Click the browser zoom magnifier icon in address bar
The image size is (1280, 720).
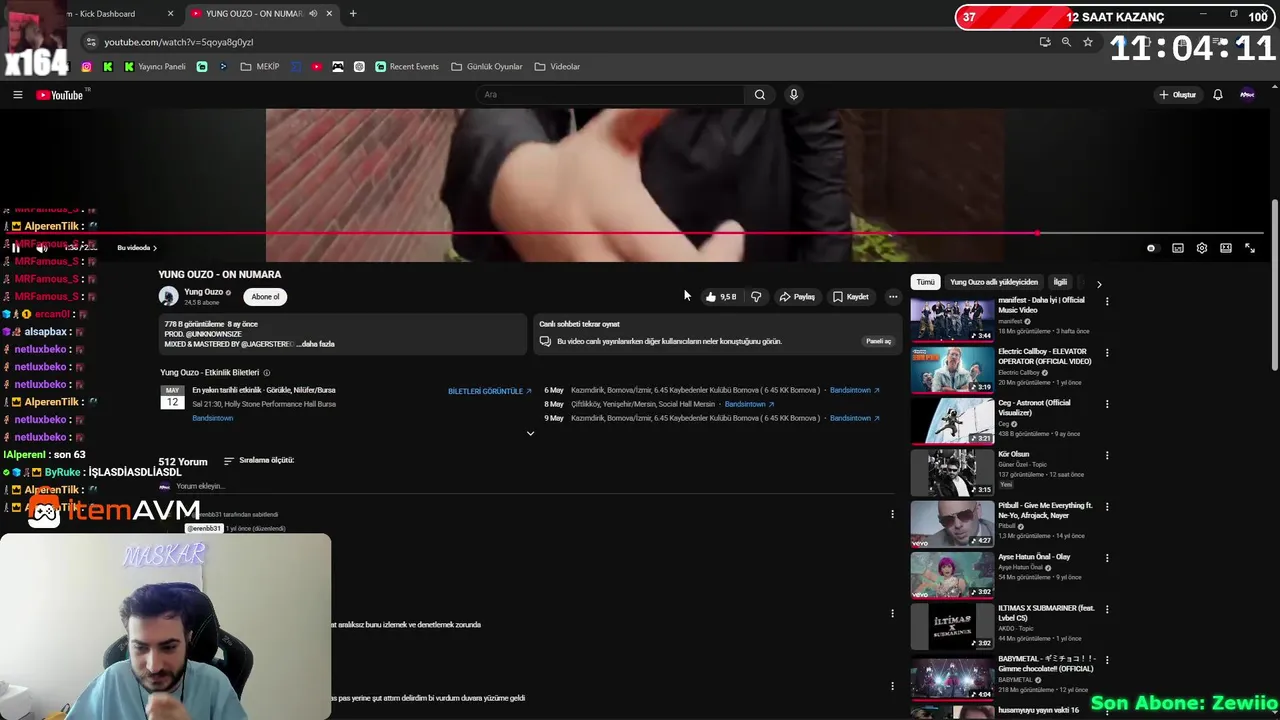click(x=1066, y=42)
